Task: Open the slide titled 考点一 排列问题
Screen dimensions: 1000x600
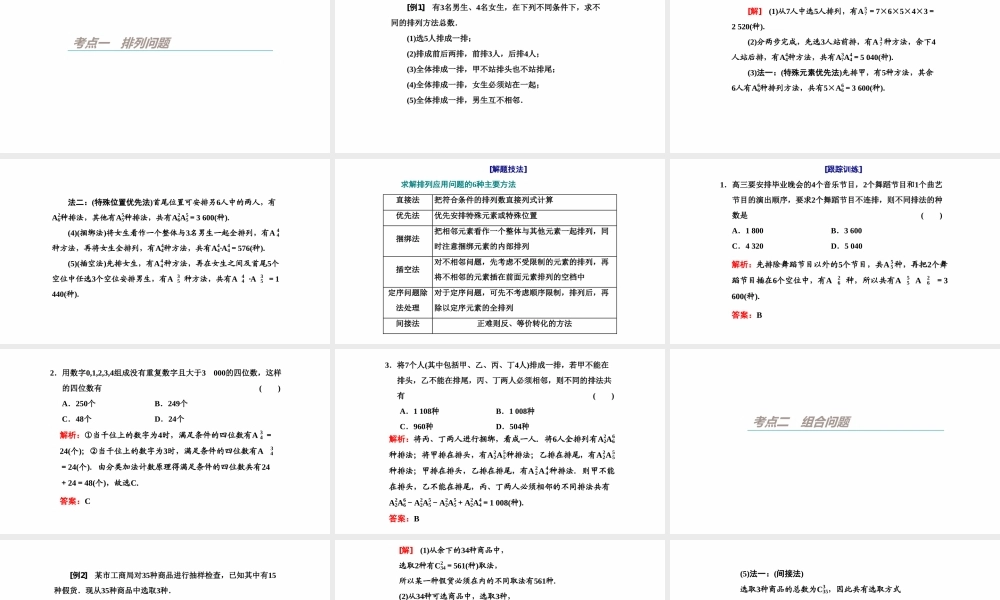Action: 165,77
